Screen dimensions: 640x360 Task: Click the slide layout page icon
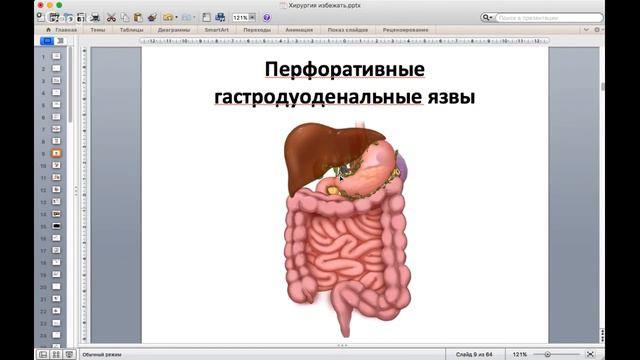coord(207,18)
